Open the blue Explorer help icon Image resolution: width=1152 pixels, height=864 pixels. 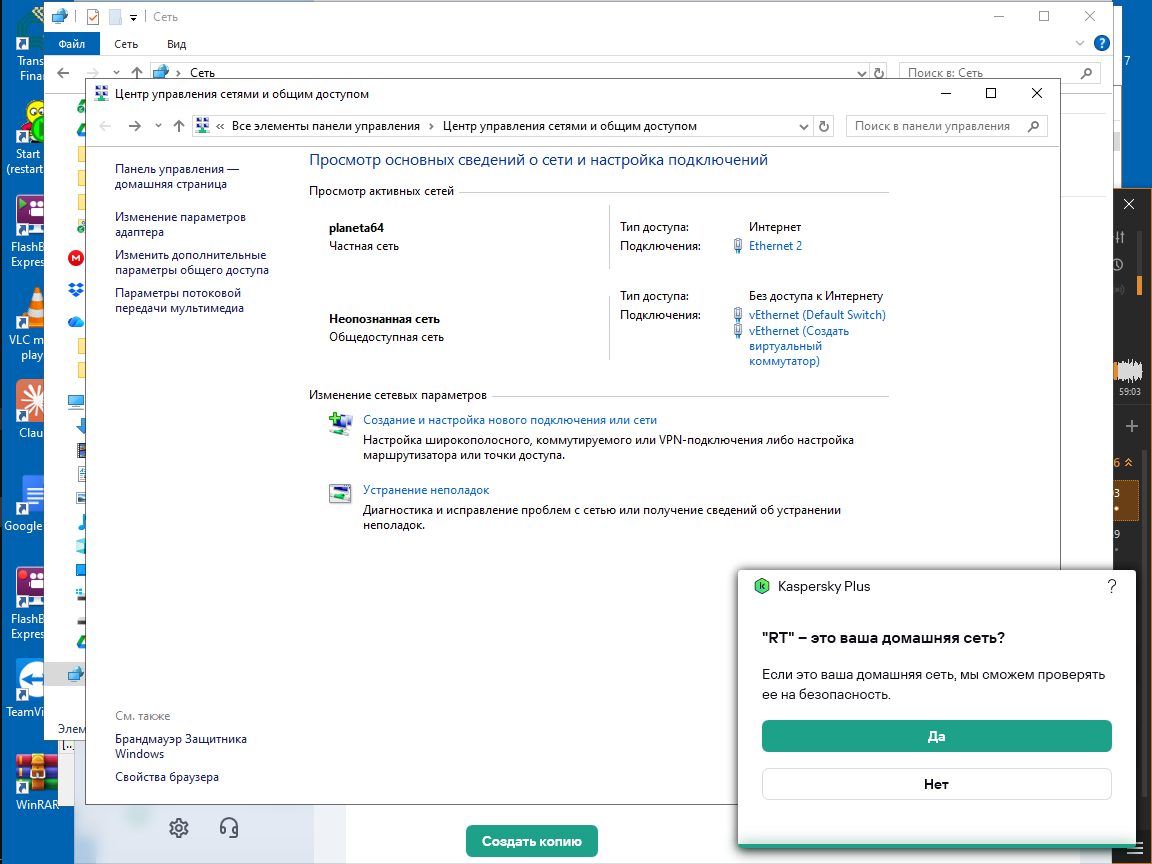coord(1102,43)
